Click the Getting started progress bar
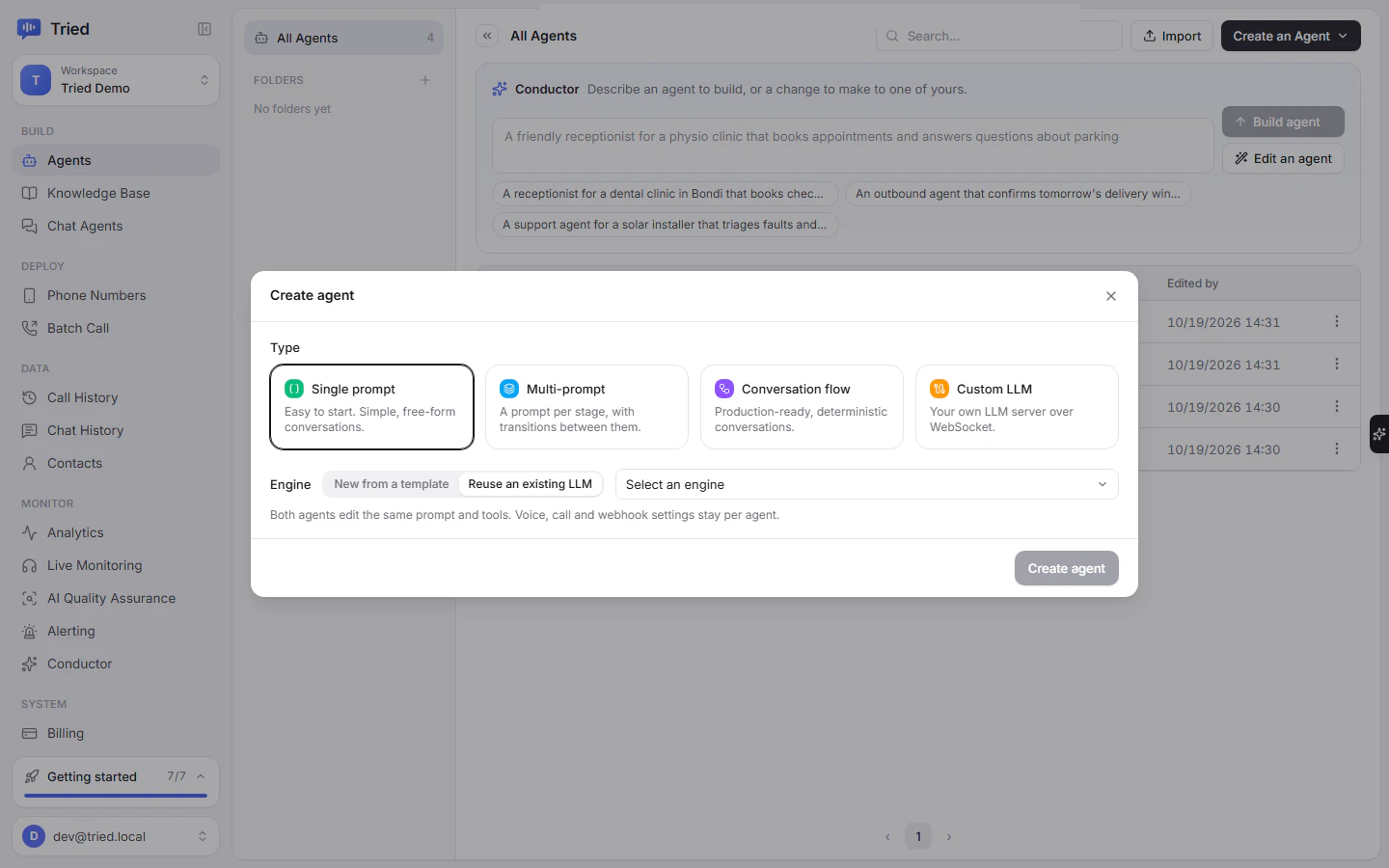1389x868 pixels. click(x=116, y=796)
